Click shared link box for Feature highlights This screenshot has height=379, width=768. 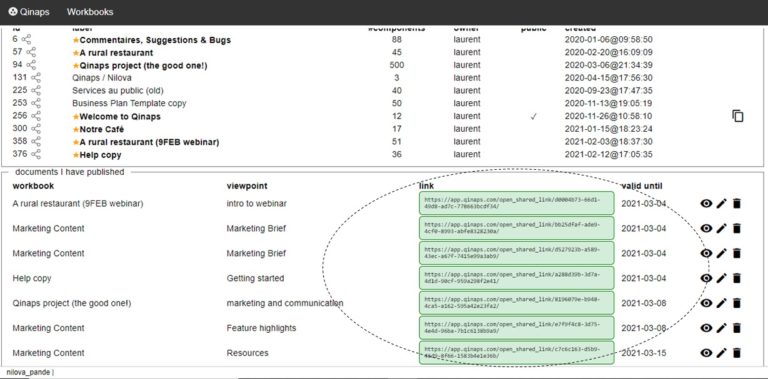(x=516, y=328)
